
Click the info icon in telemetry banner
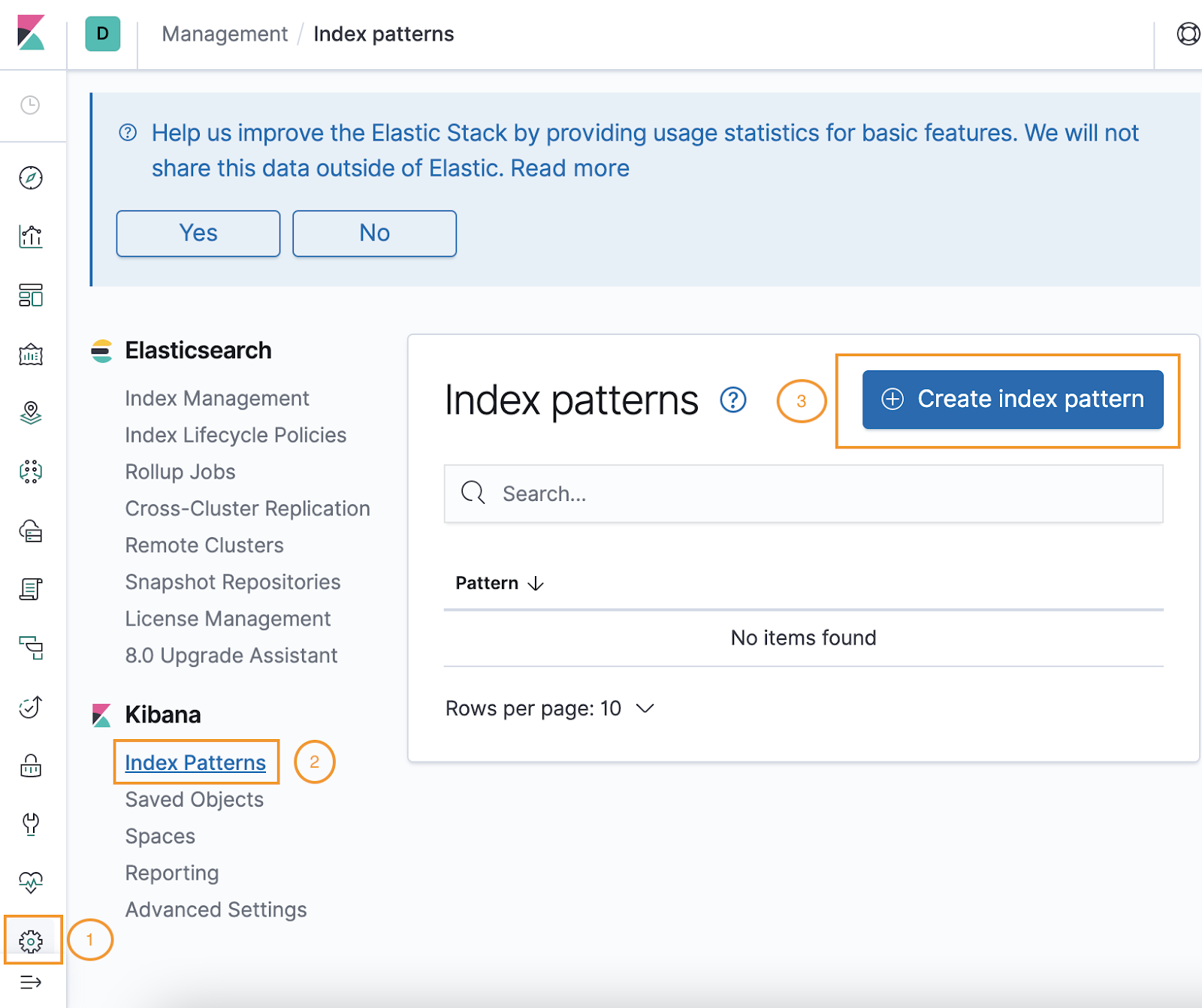[x=128, y=133]
